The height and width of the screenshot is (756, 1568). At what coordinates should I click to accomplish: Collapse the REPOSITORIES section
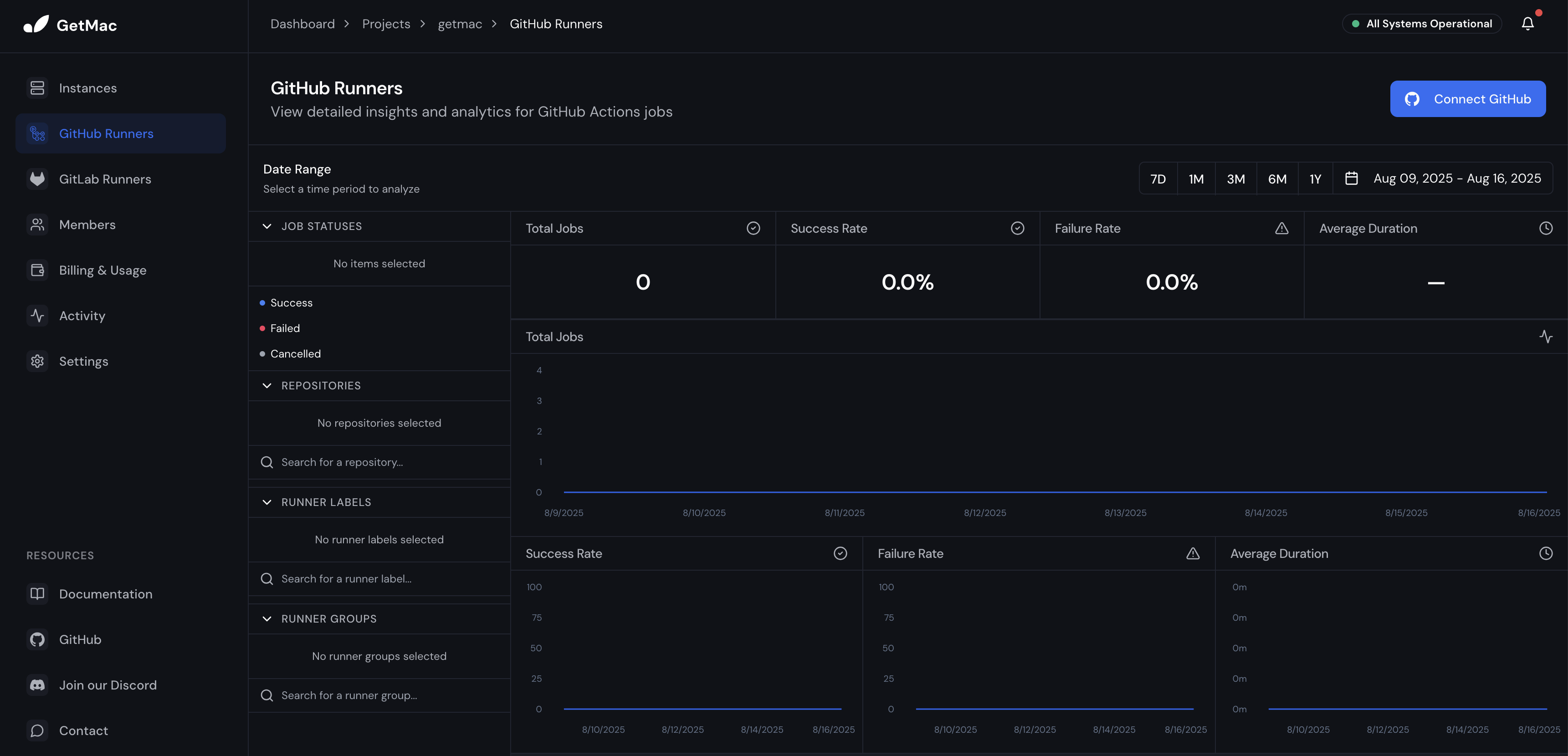pos(266,385)
